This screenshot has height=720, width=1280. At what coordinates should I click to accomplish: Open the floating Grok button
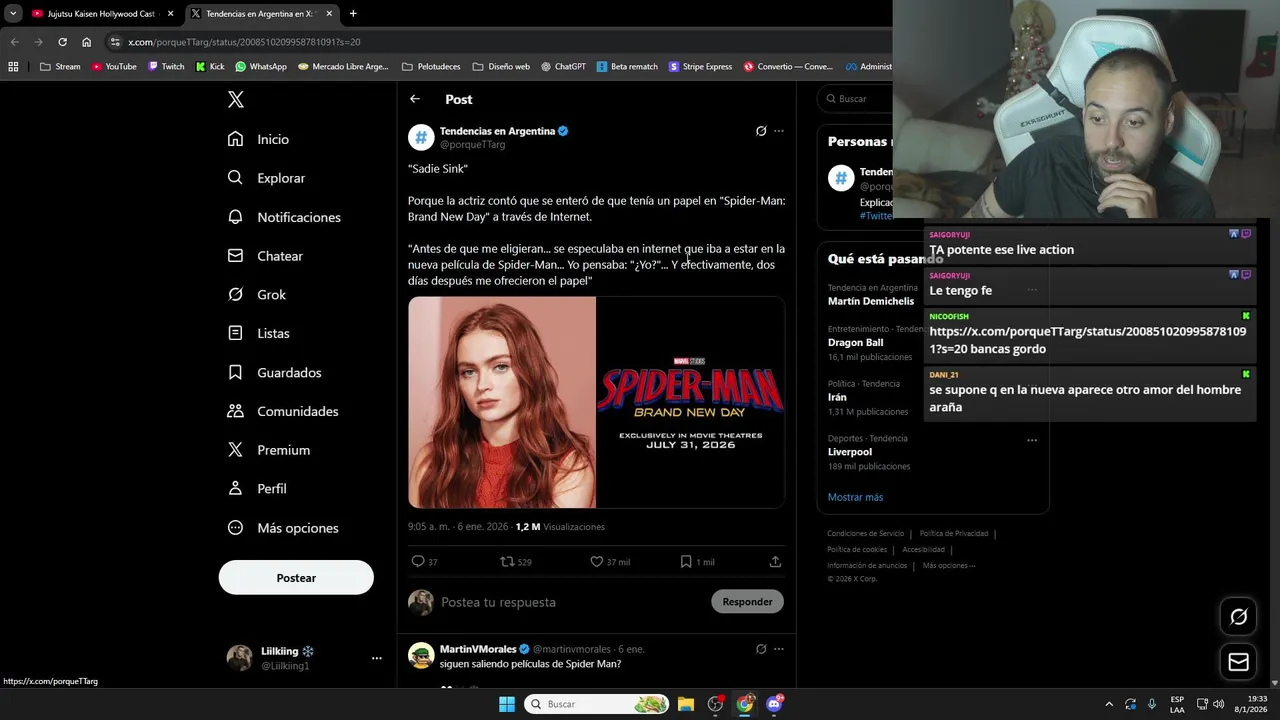click(x=1238, y=617)
